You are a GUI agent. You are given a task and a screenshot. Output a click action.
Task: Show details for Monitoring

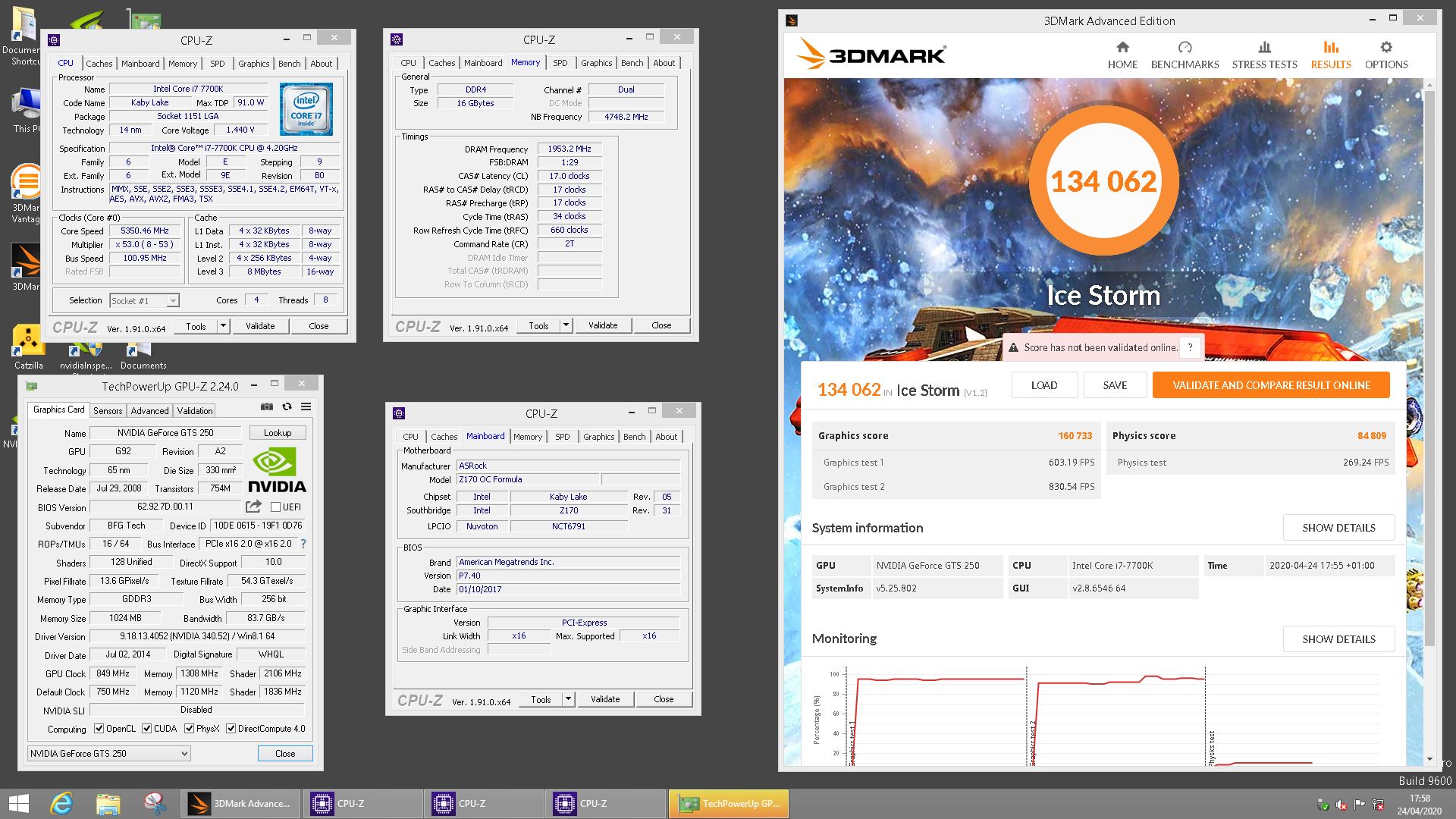(x=1338, y=639)
